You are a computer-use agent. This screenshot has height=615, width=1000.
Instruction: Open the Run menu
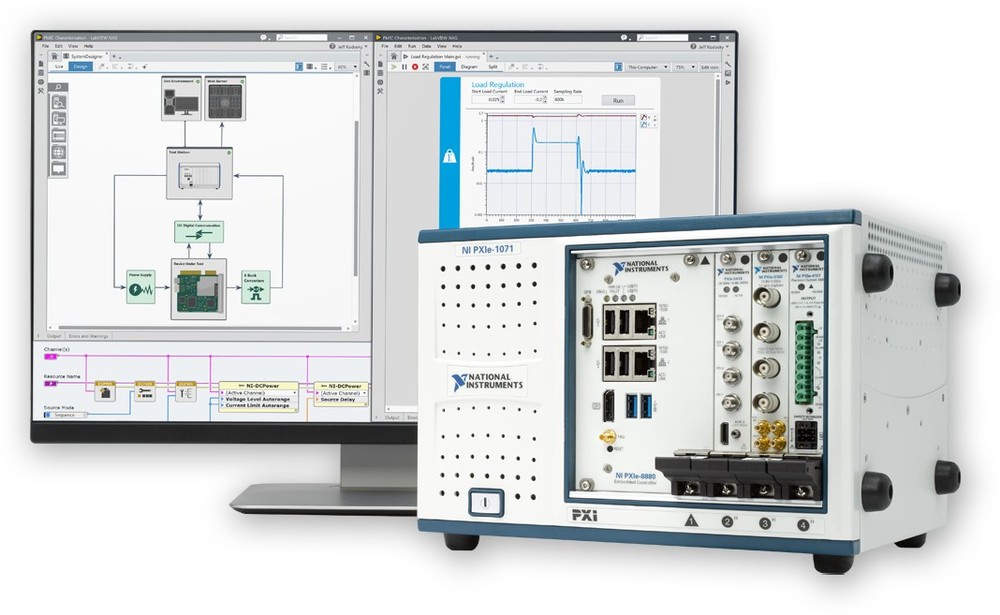click(x=412, y=45)
